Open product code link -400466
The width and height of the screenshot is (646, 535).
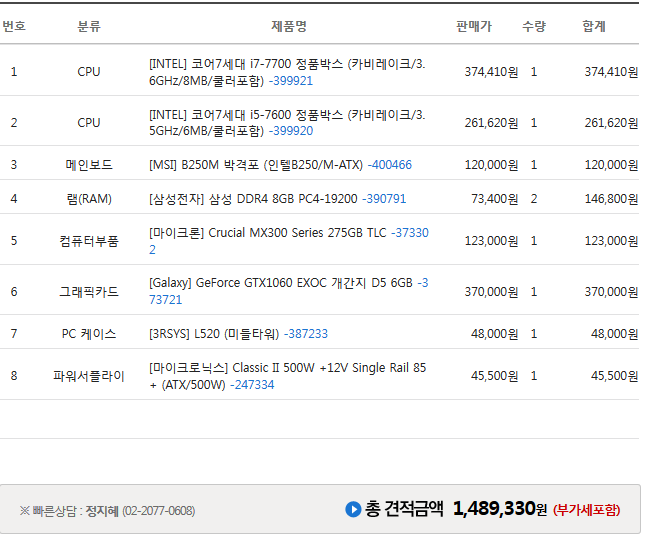[389, 165]
